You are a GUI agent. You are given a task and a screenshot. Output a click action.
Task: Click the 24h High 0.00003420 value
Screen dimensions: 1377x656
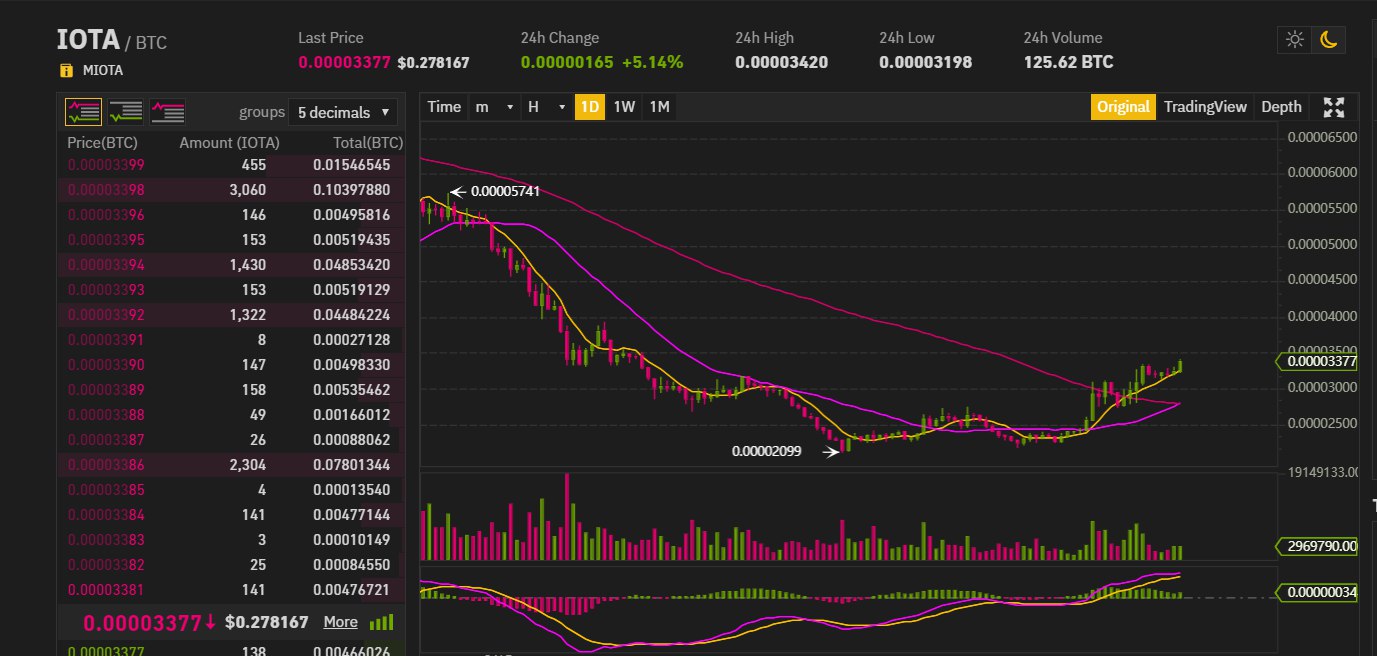781,62
